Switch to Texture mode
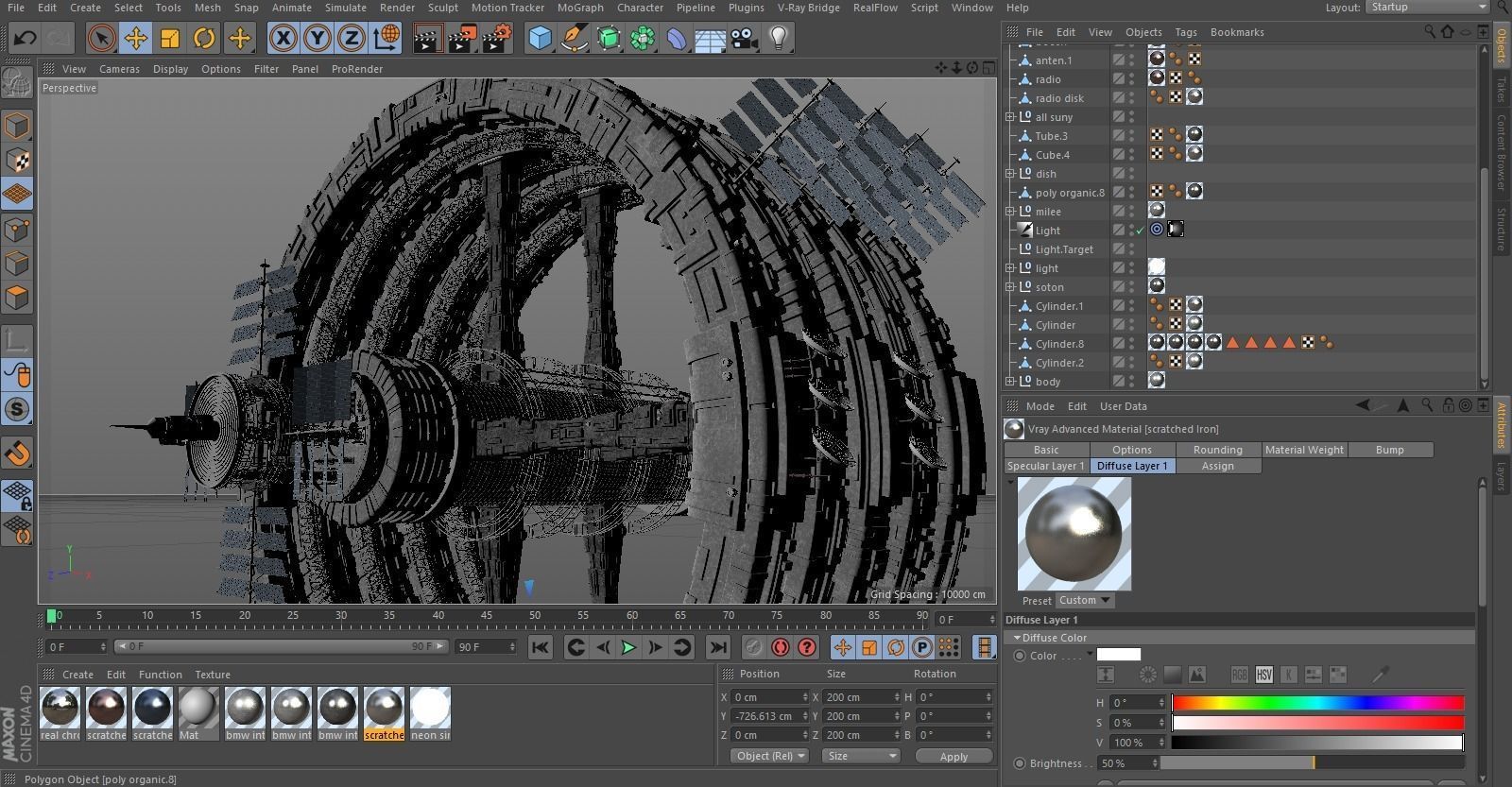The image size is (1512, 787). [x=18, y=160]
